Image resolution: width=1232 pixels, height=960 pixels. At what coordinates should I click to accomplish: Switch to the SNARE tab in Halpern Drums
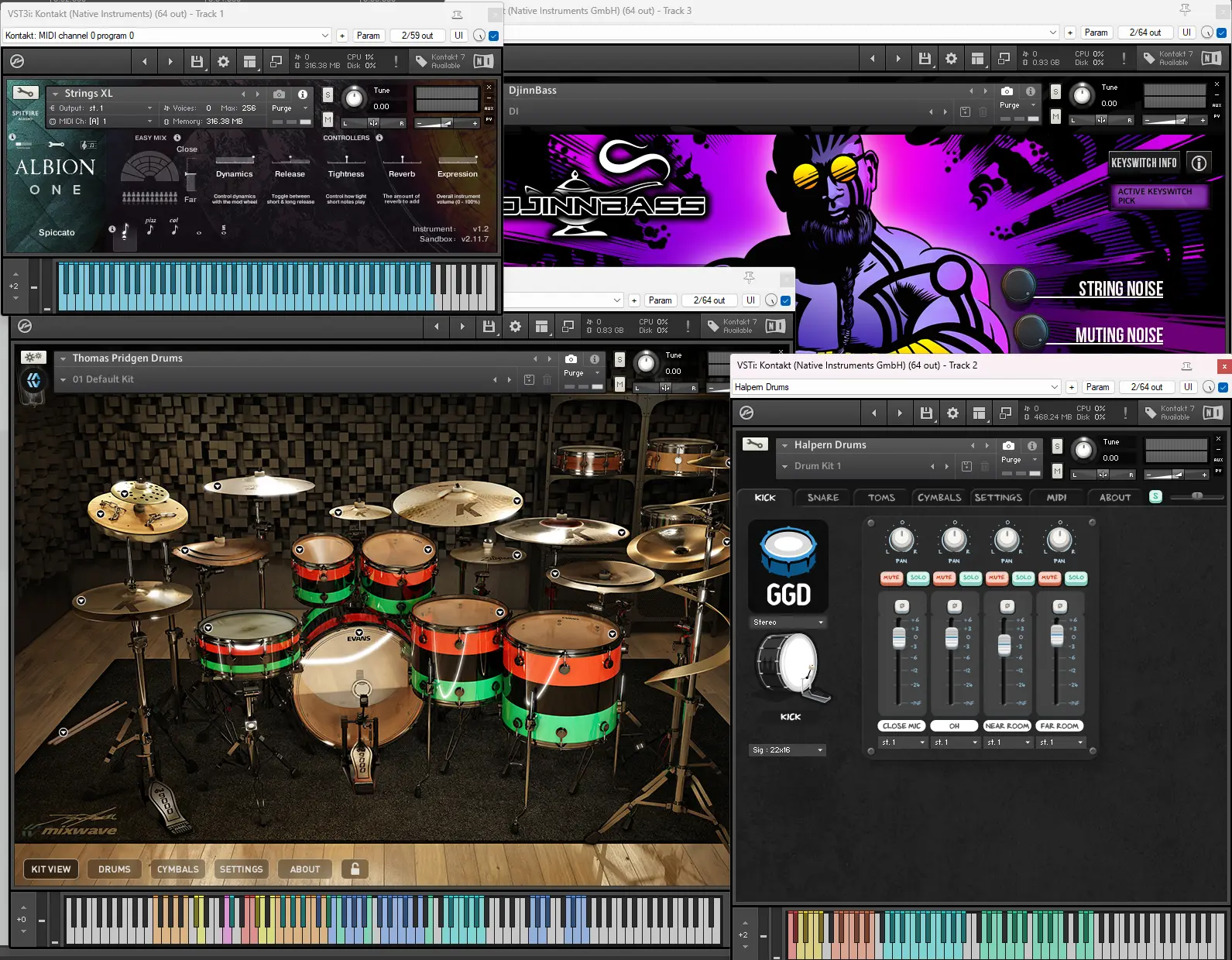click(823, 498)
